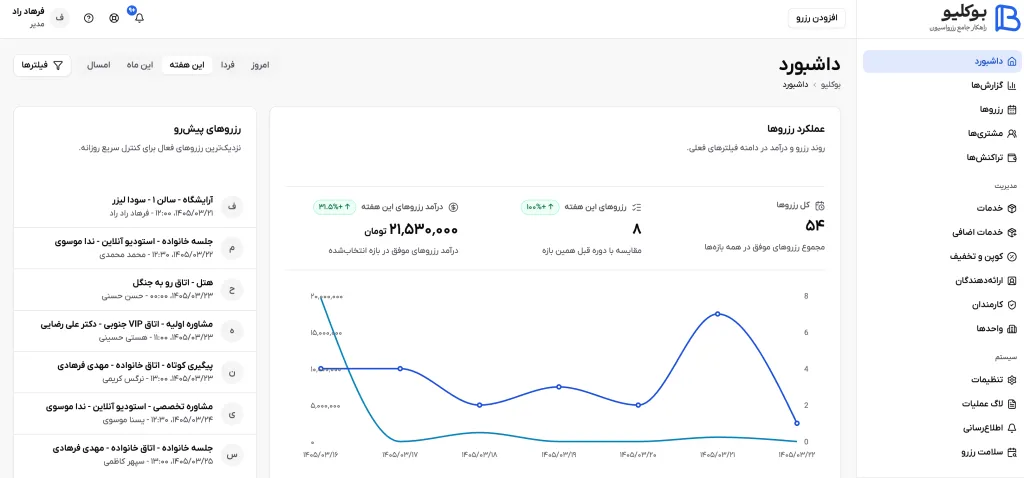Screen dimensions: 1024x478
Task: Click the درآمد dollar coin icon
Action: coord(454,207)
